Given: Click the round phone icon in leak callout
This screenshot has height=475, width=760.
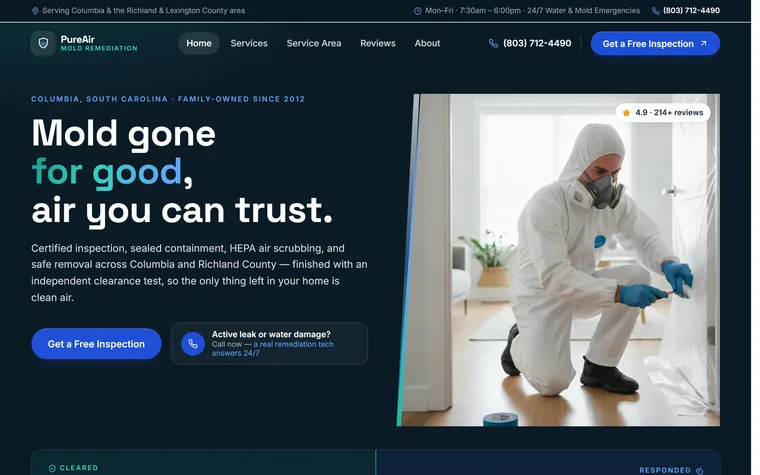Looking at the screenshot, I should click(193, 344).
